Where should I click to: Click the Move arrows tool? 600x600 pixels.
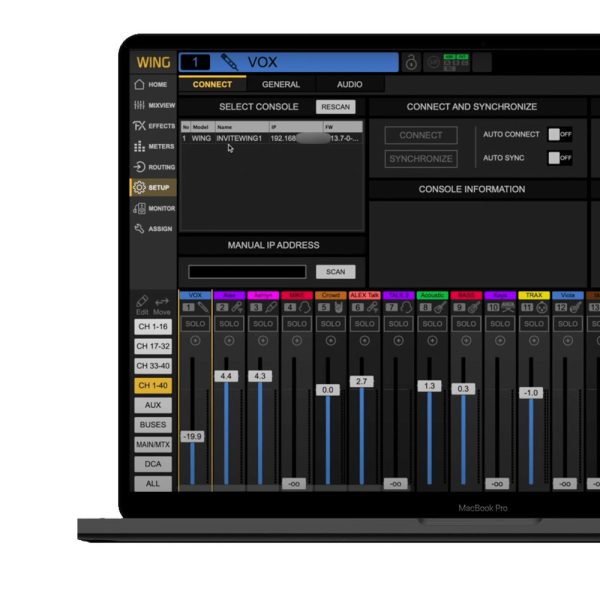[162, 305]
